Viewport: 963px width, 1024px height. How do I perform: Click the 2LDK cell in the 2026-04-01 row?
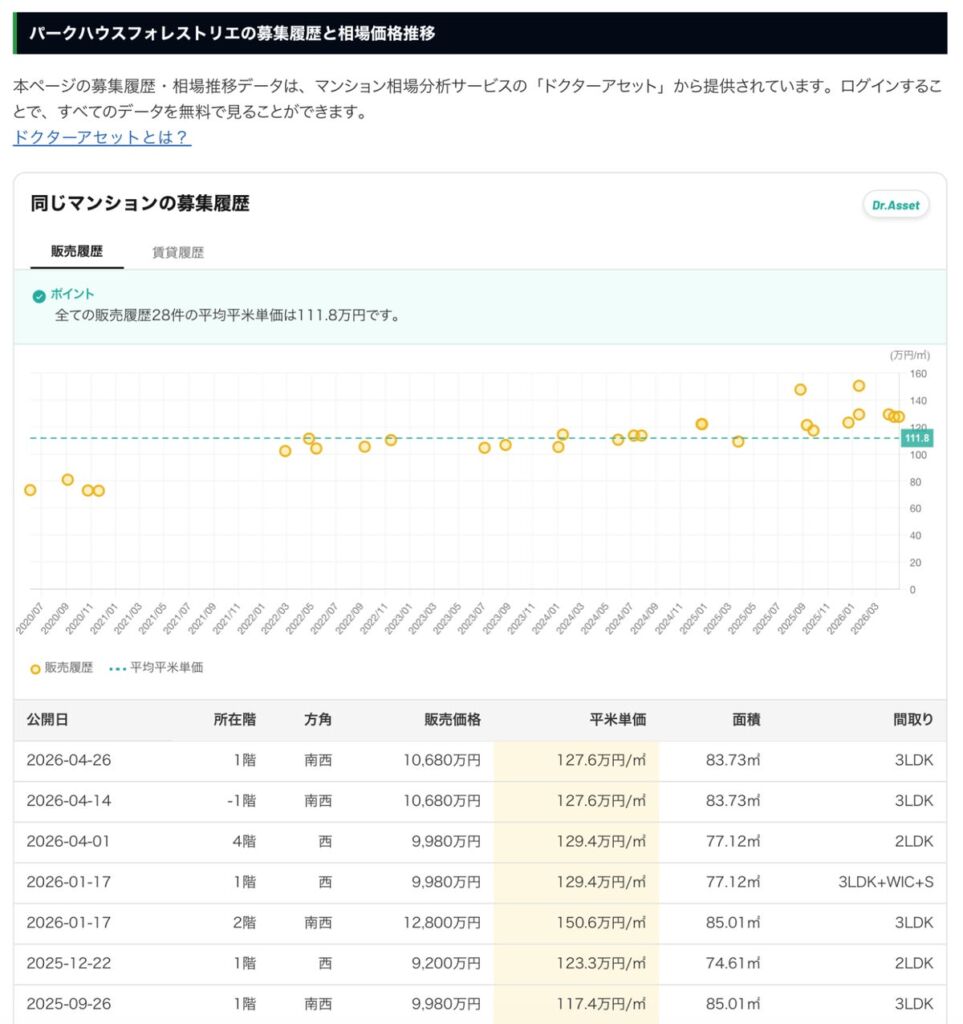(913, 841)
